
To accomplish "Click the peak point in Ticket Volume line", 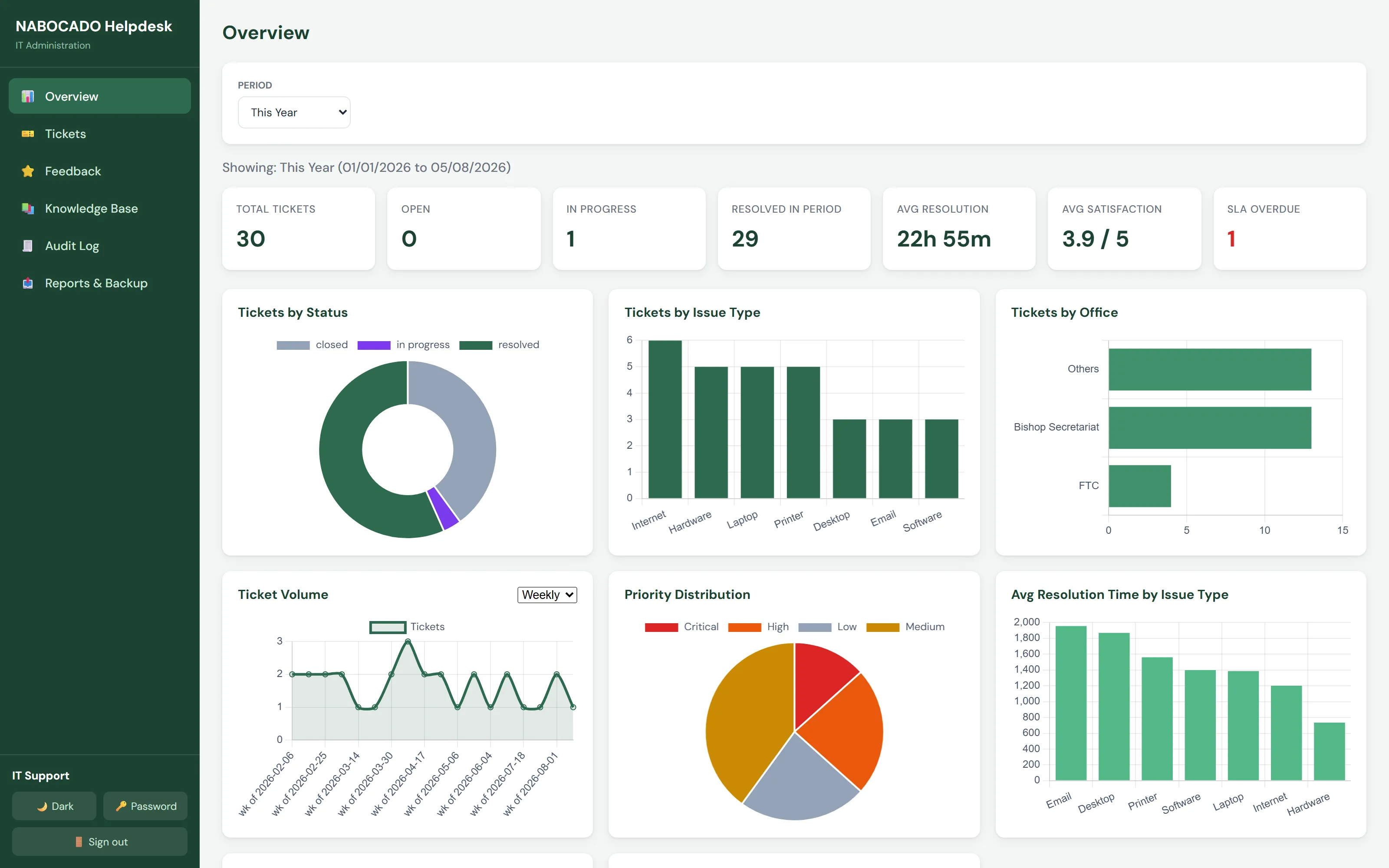I will [x=408, y=641].
